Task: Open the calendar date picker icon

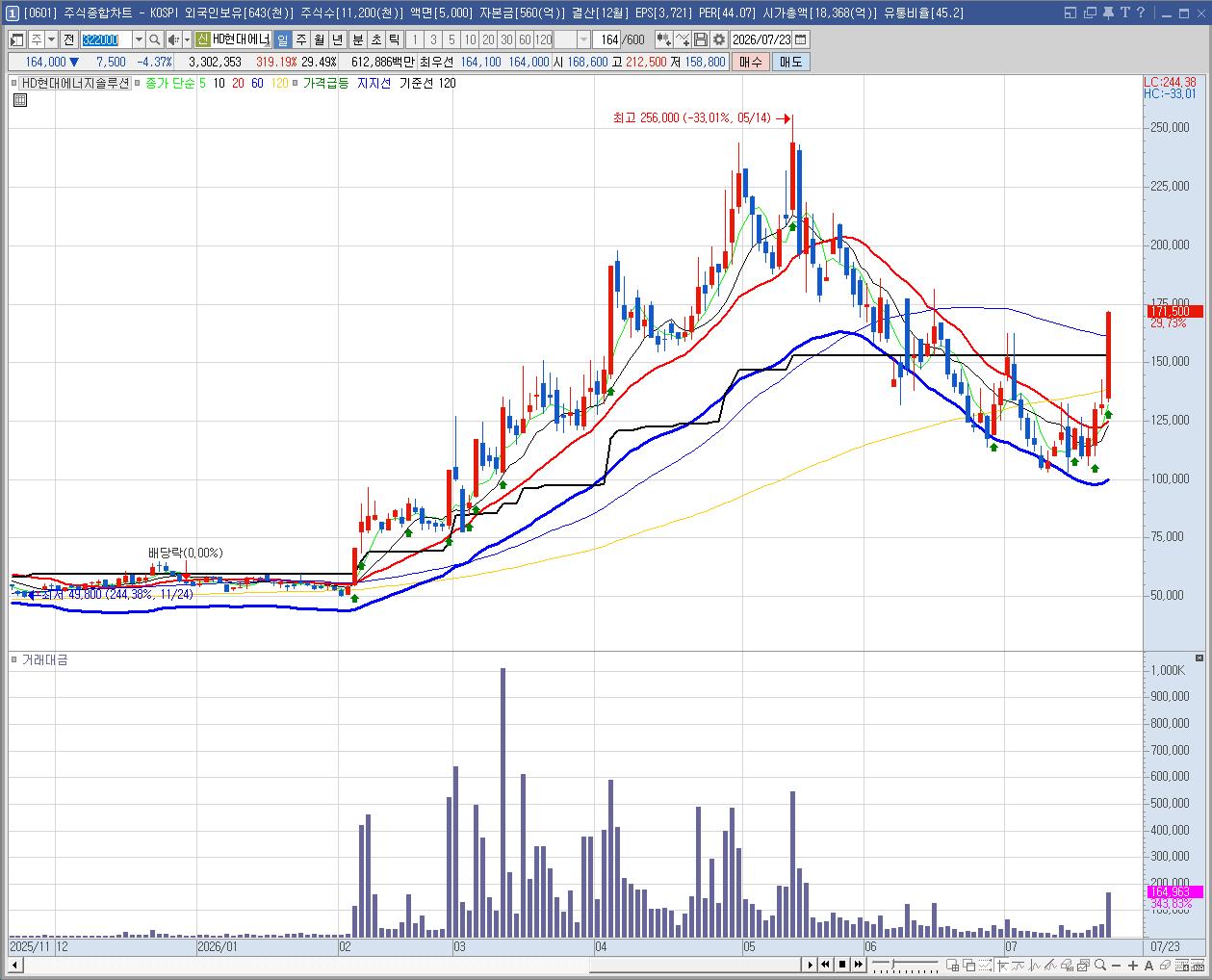Action: point(801,39)
